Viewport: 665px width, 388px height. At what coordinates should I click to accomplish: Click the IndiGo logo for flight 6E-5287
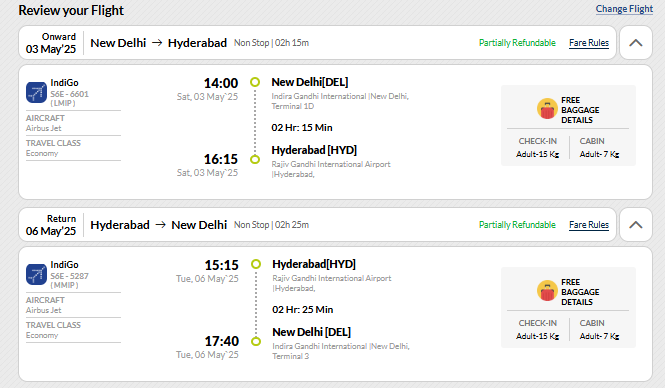(36, 274)
